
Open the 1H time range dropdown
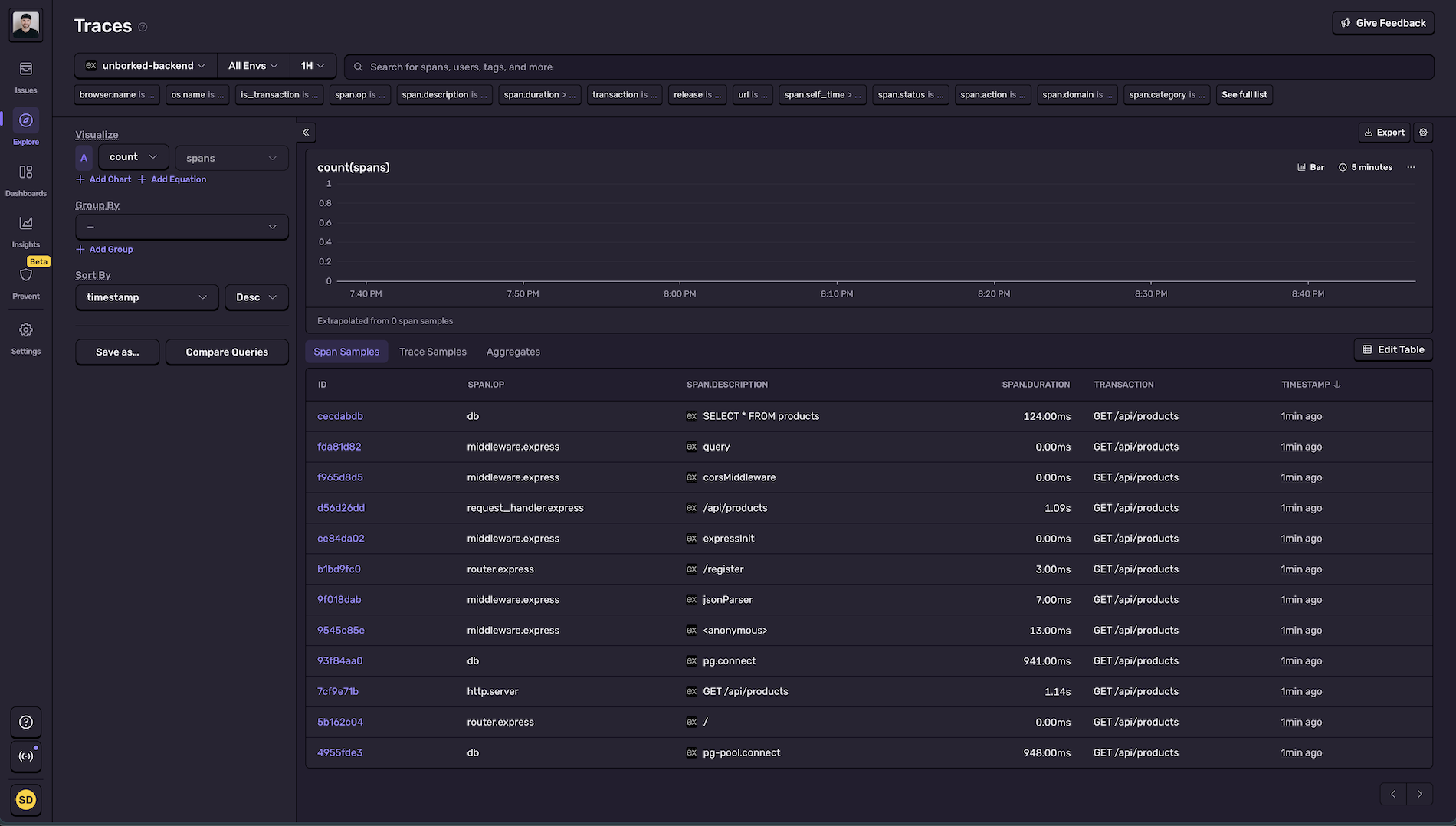click(x=313, y=66)
